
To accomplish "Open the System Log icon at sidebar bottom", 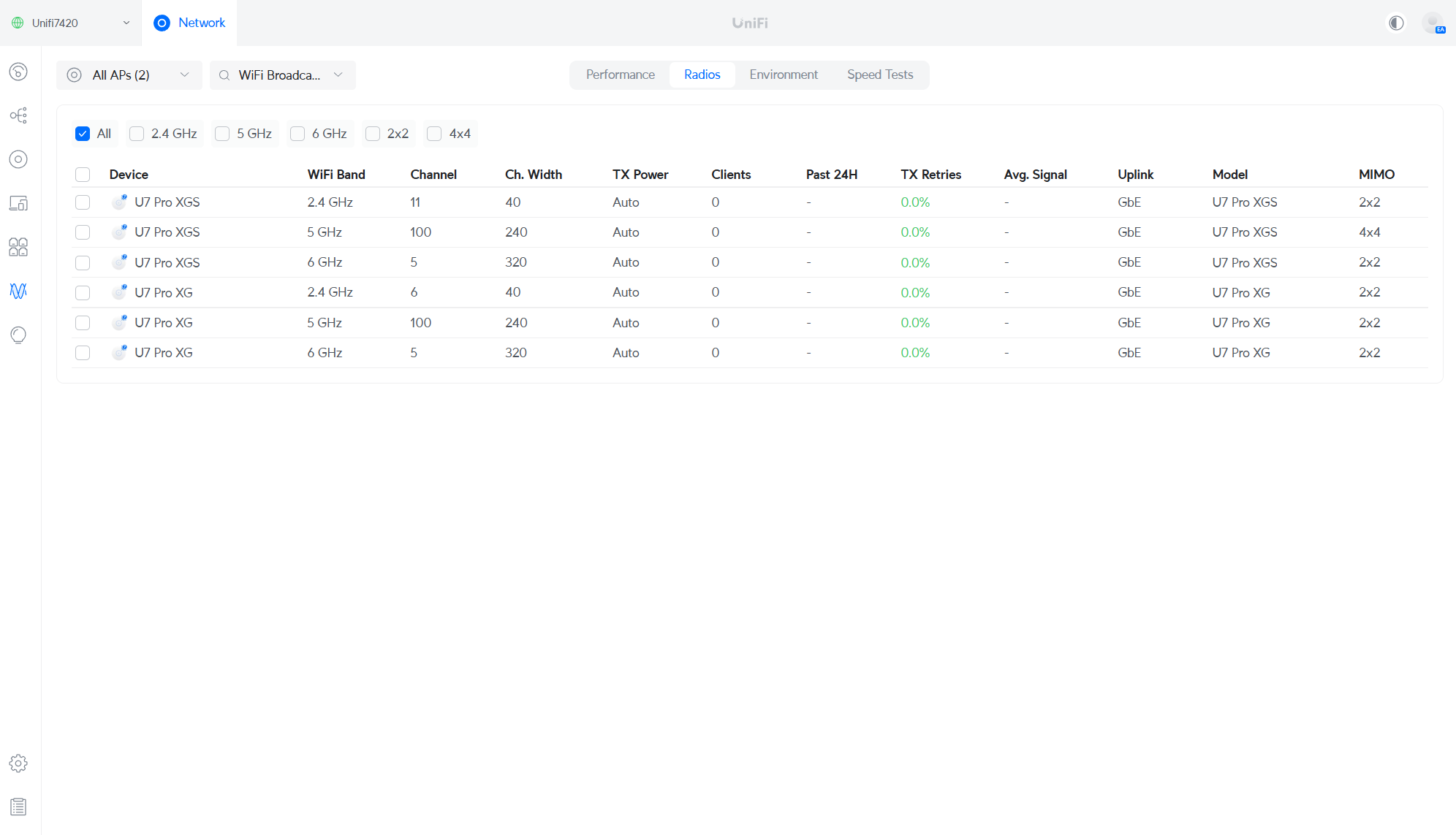I will click(18, 807).
